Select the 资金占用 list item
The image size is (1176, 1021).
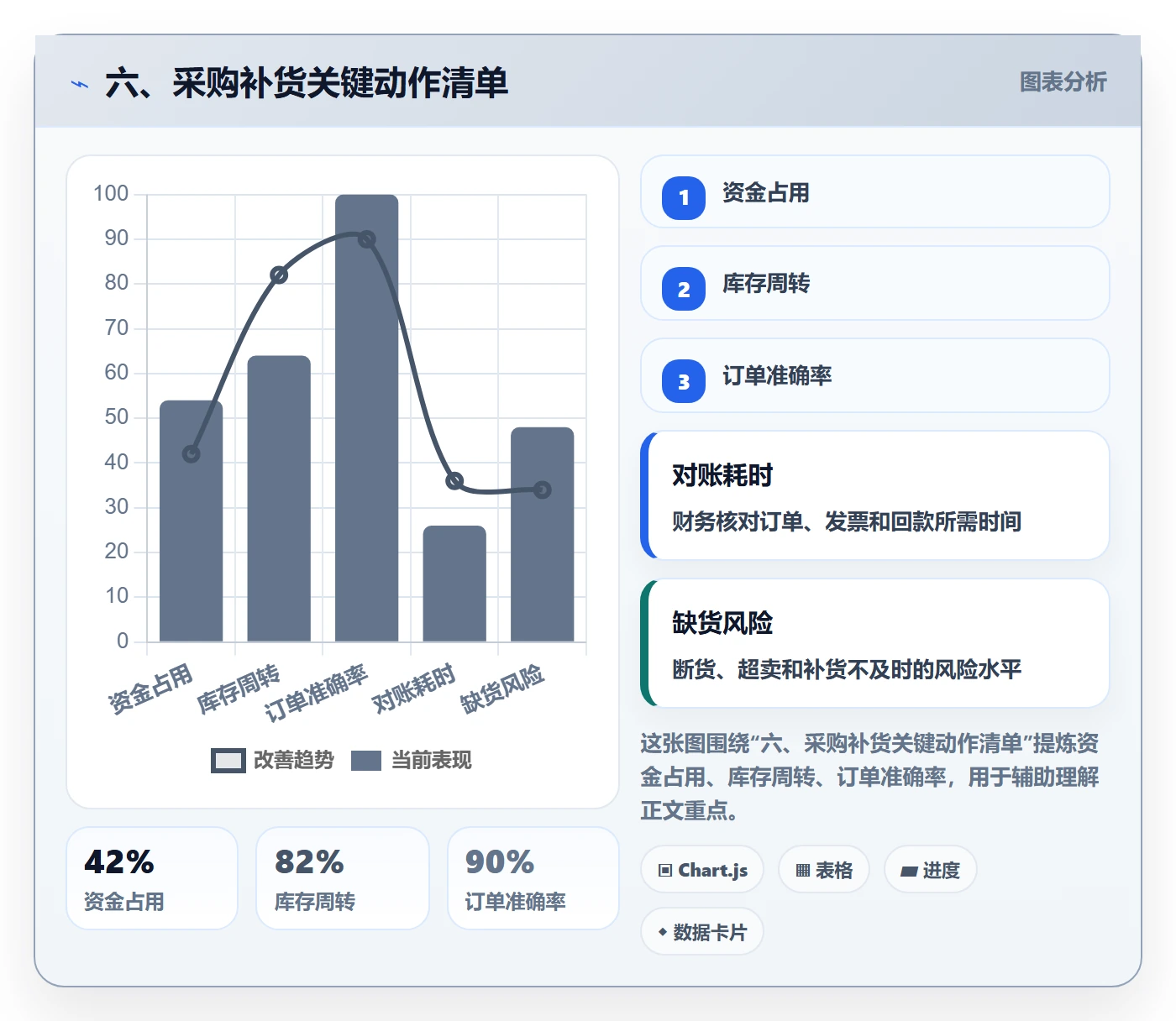[875, 191]
